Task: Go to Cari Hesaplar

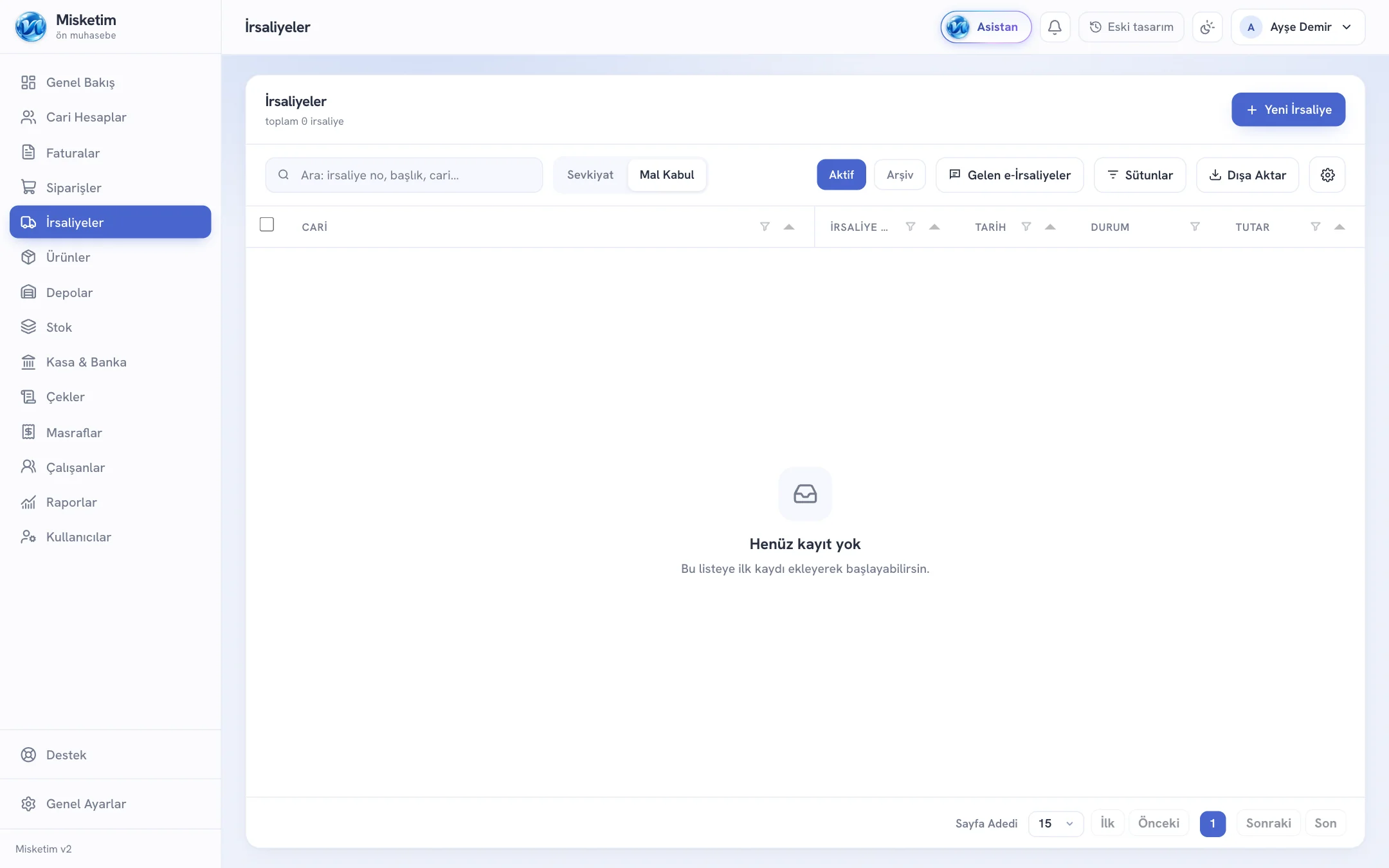Action: (x=111, y=117)
